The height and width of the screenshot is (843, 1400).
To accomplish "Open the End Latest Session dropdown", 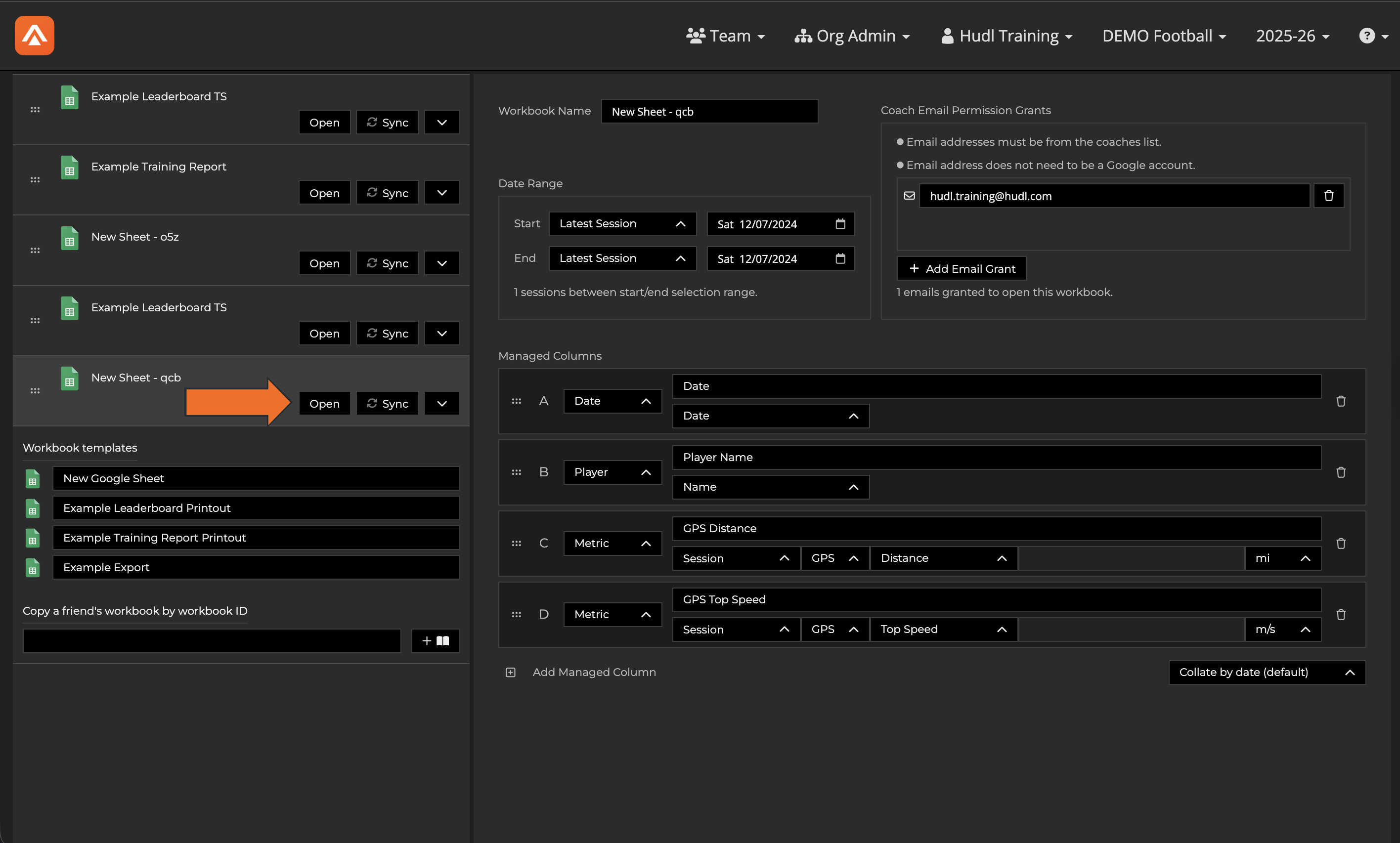I will tap(622, 258).
